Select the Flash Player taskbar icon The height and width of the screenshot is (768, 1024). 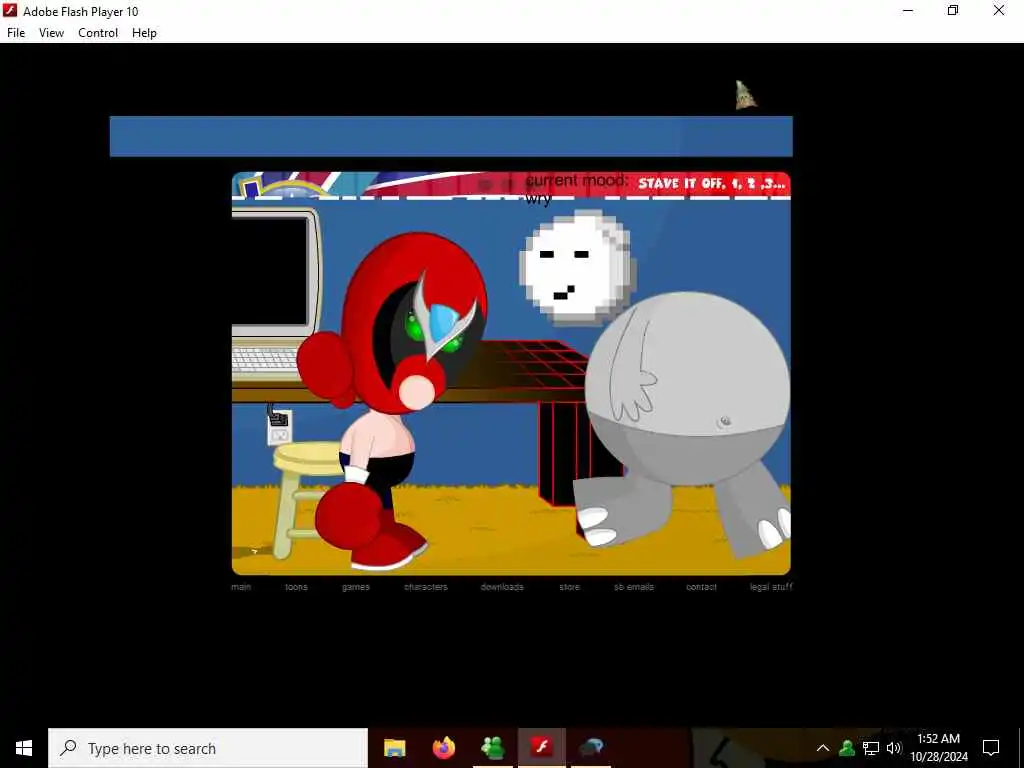click(x=541, y=748)
